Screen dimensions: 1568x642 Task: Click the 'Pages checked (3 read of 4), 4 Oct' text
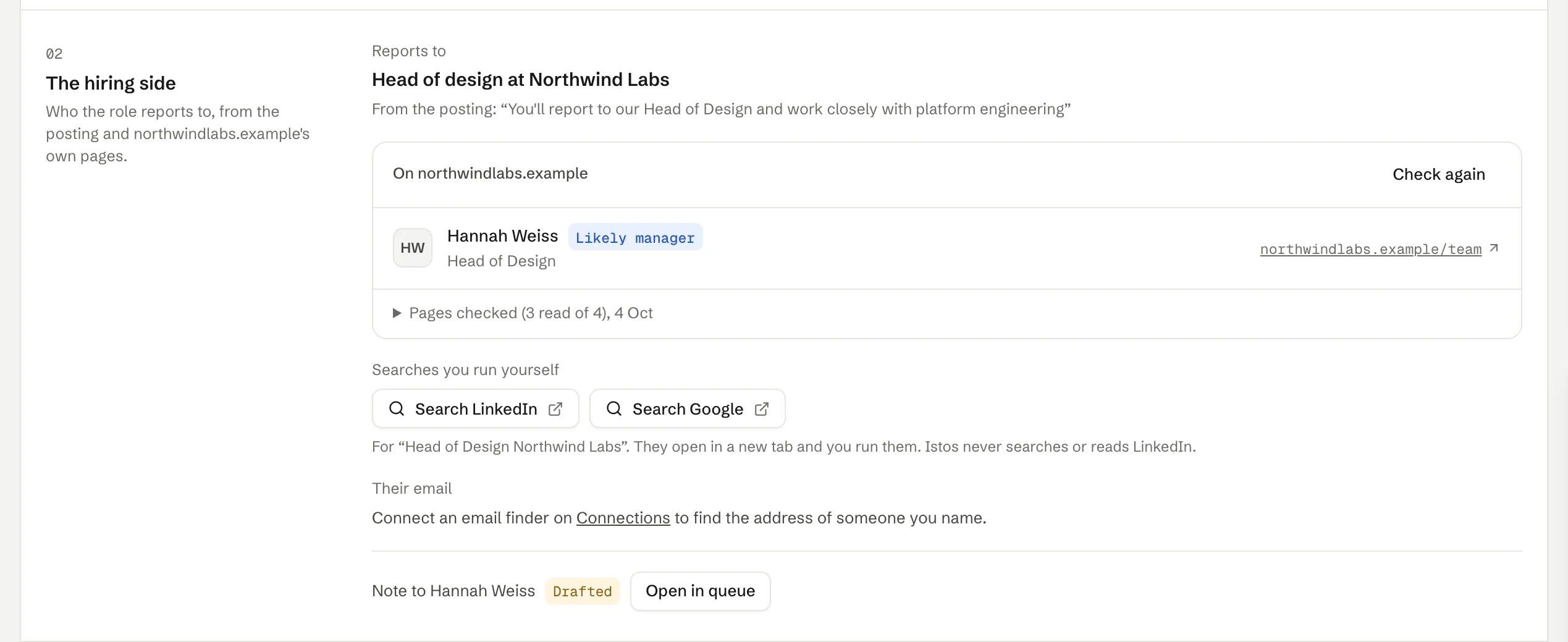pyautogui.click(x=531, y=313)
